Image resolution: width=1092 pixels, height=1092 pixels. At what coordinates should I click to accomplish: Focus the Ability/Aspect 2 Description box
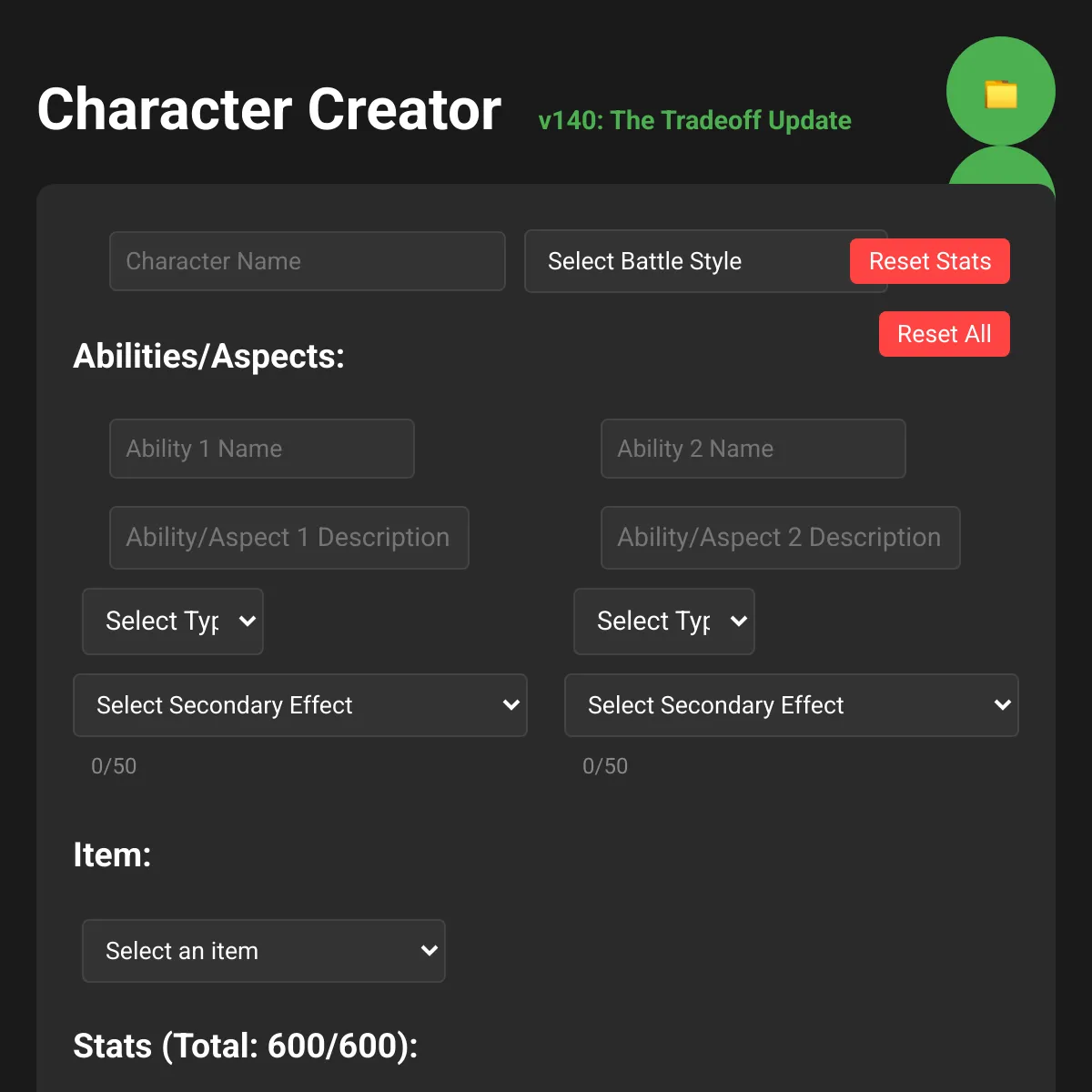coord(781,538)
